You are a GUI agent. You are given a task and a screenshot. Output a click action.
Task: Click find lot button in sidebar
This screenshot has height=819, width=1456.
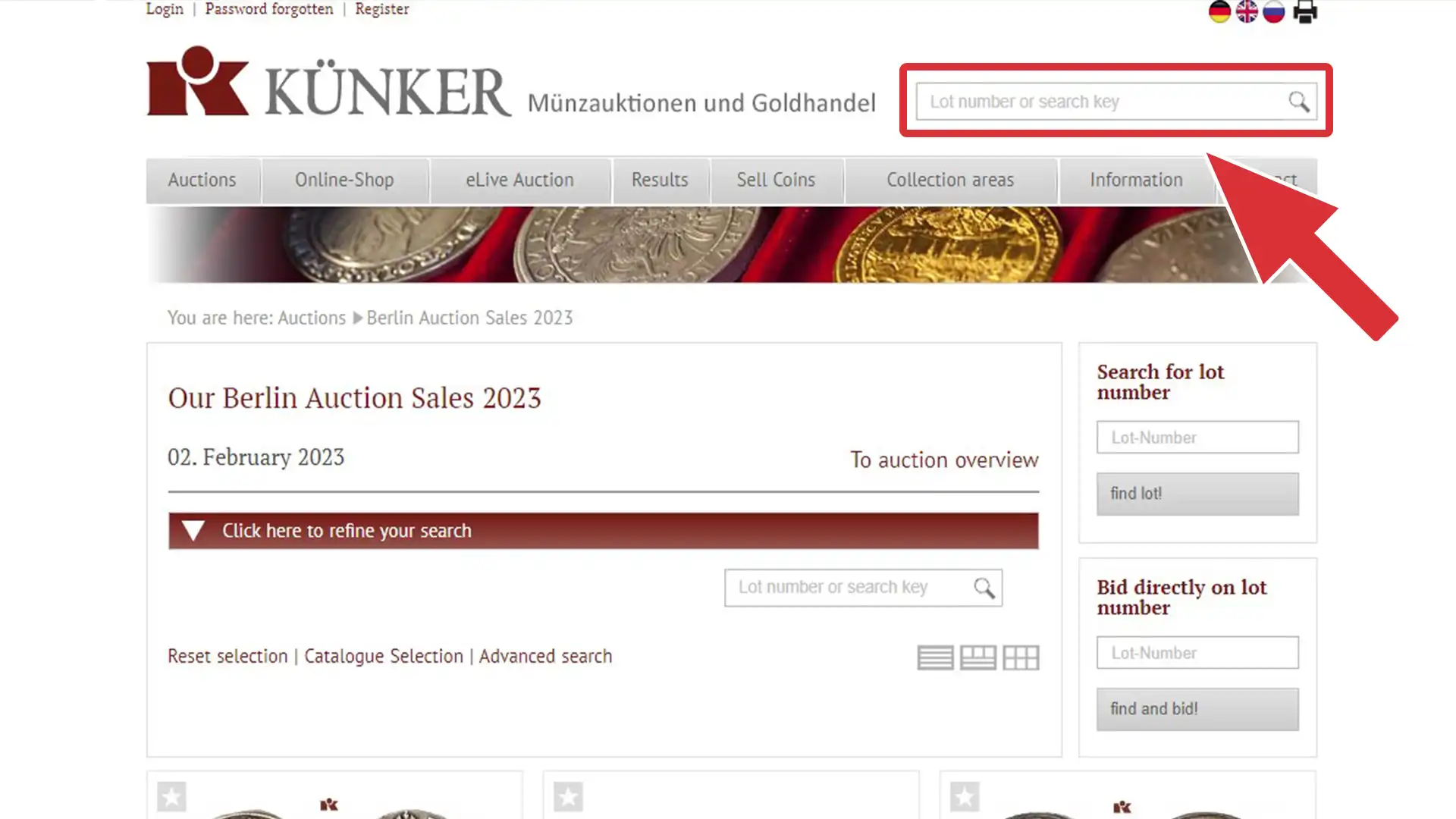(x=1198, y=492)
